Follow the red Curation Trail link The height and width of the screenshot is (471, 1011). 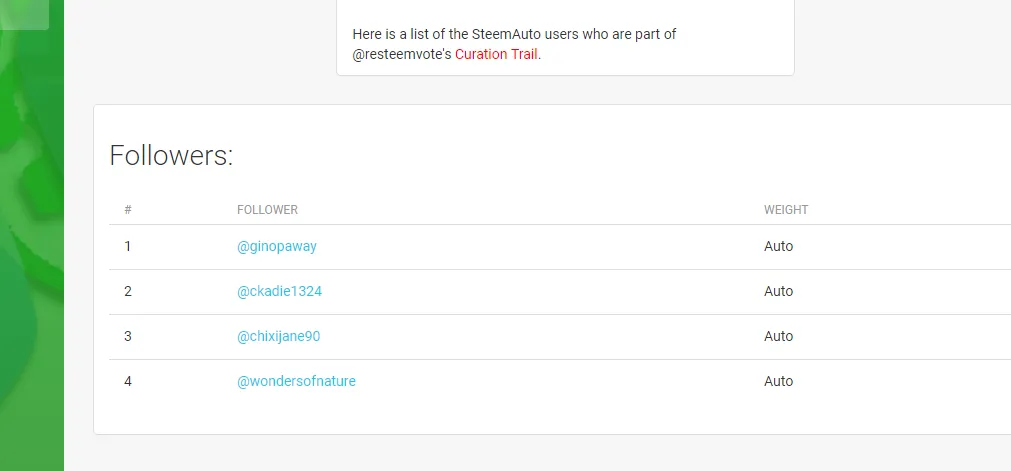pyautogui.click(x=497, y=54)
